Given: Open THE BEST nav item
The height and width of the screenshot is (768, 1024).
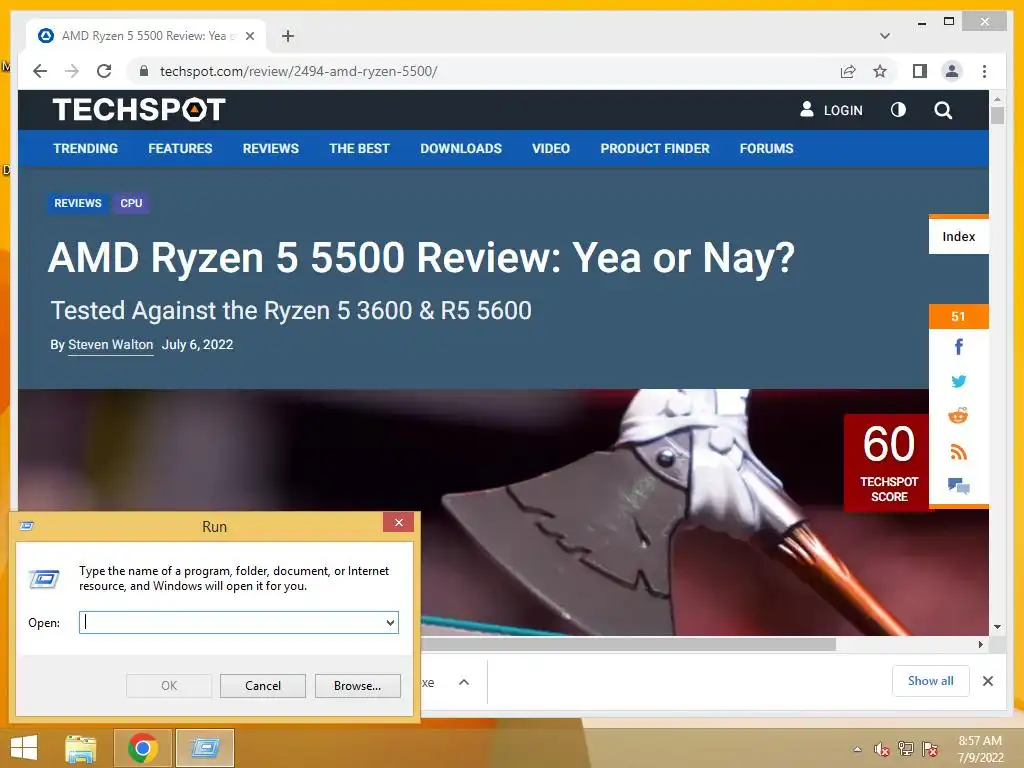Looking at the screenshot, I should 359,148.
